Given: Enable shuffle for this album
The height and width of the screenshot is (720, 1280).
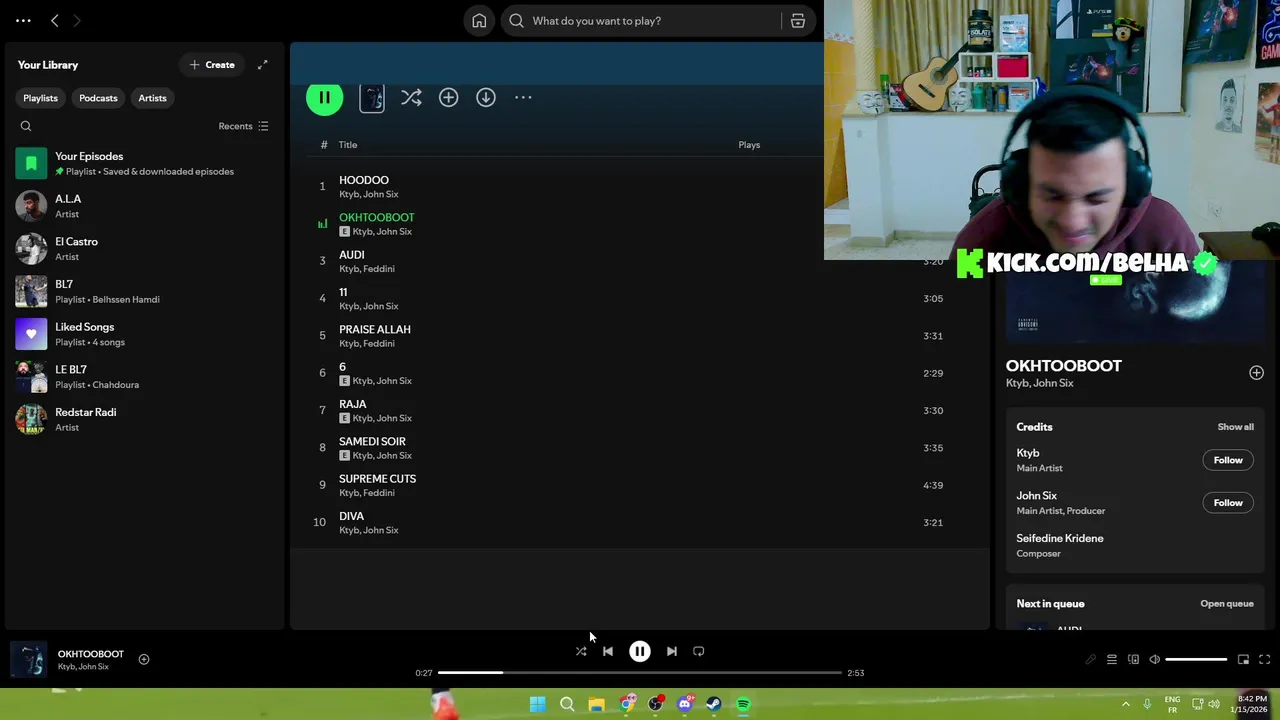Looking at the screenshot, I should (x=411, y=97).
